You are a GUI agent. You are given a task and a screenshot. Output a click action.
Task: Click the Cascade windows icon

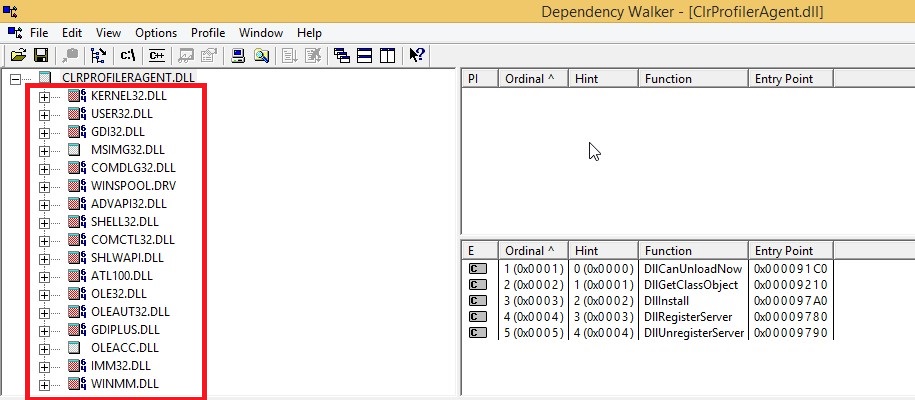click(342, 55)
